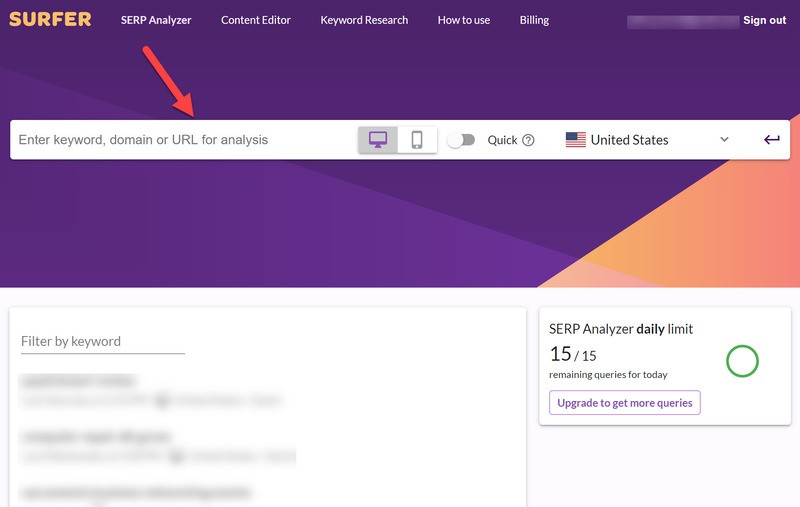Focus the Filter by keyword field
Image resolution: width=800 pixels, height=507 pixels.
pyautogui.click(x=103, y=342)
